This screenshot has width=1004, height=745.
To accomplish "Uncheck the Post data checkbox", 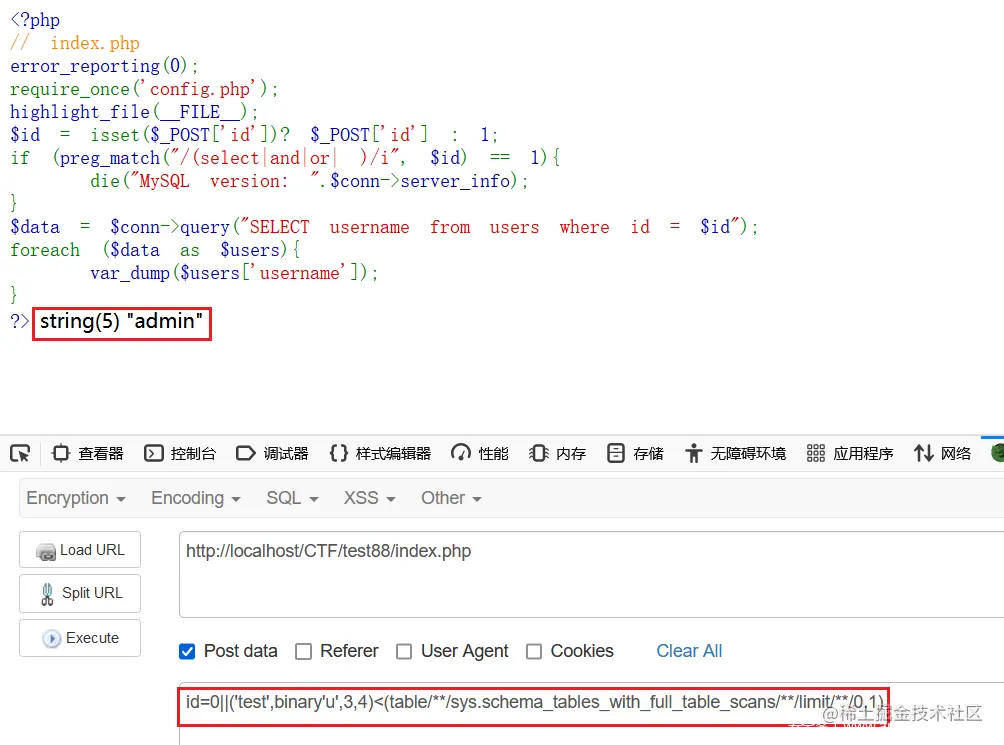I will tap(187, 652).
